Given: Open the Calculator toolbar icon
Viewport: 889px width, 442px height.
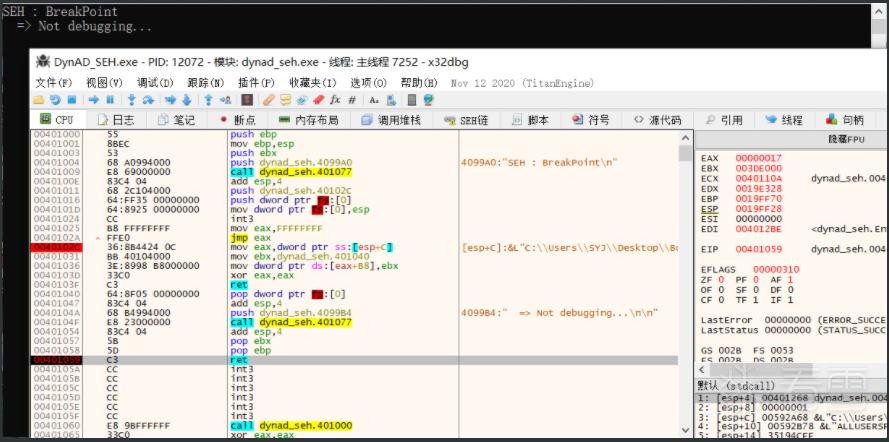Looking at the screenshot, I should (x=412, y=100).
